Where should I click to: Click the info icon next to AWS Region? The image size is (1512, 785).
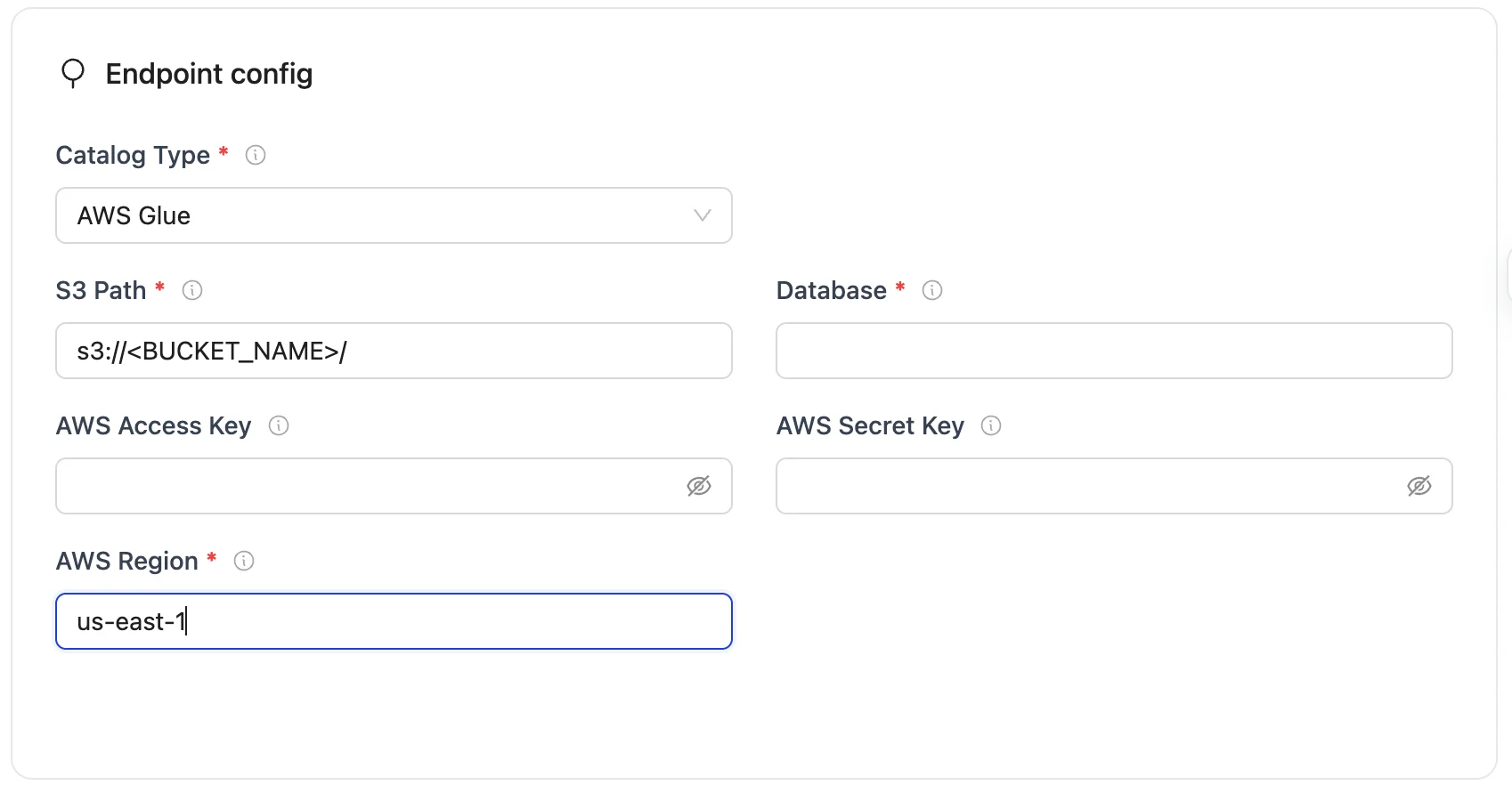tap(244, 561)
